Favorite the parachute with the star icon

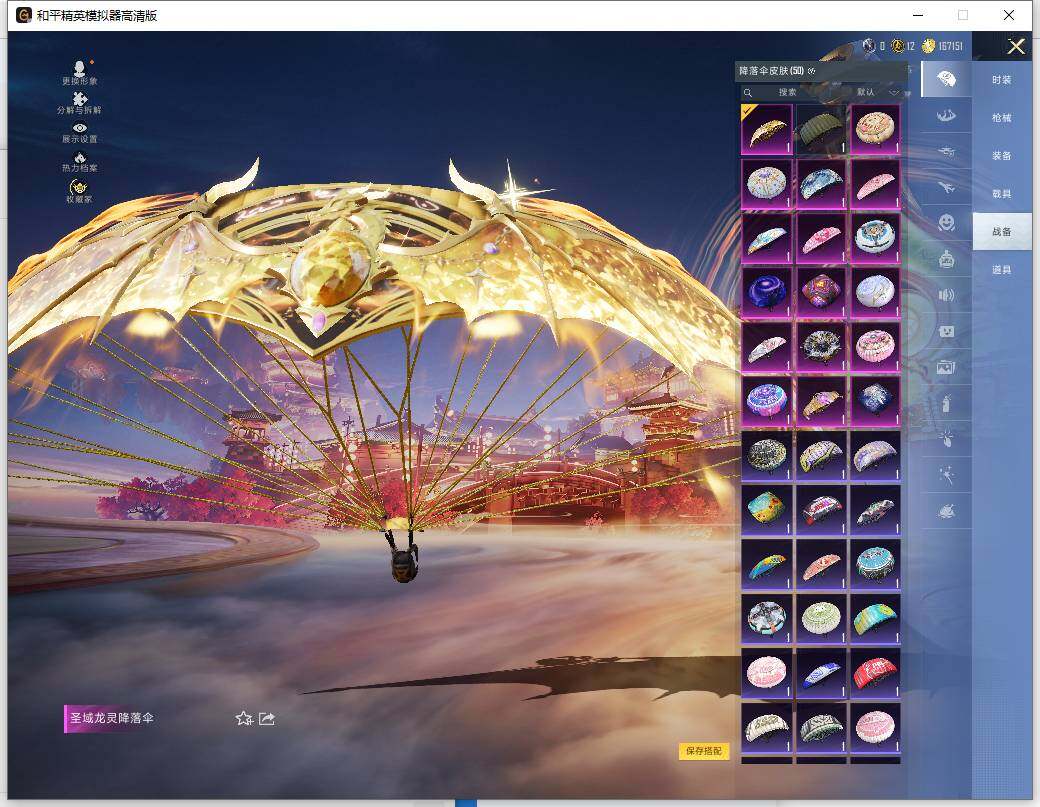pos(243,718)
